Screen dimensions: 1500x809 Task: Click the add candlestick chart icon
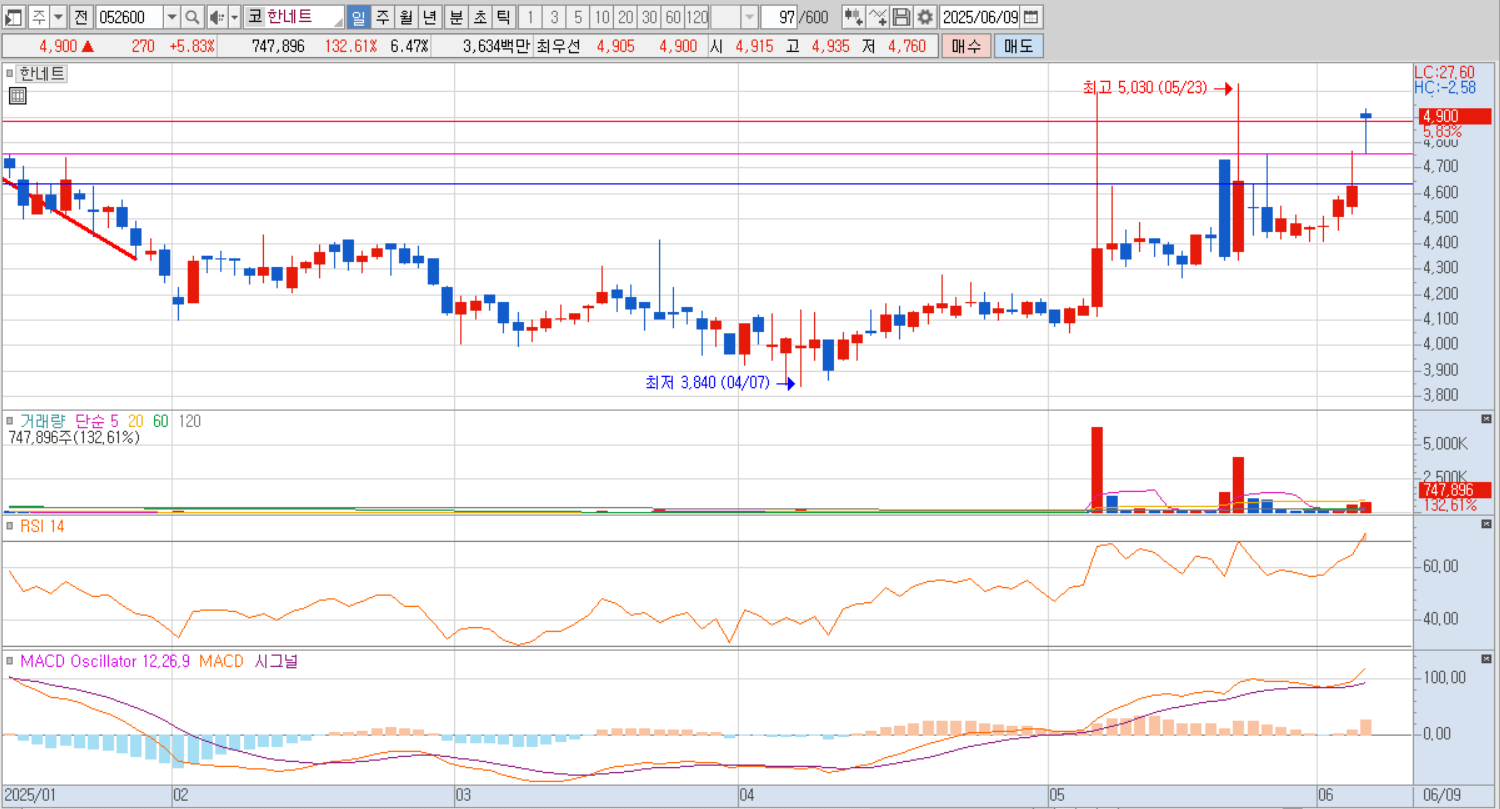click(853, 17)
